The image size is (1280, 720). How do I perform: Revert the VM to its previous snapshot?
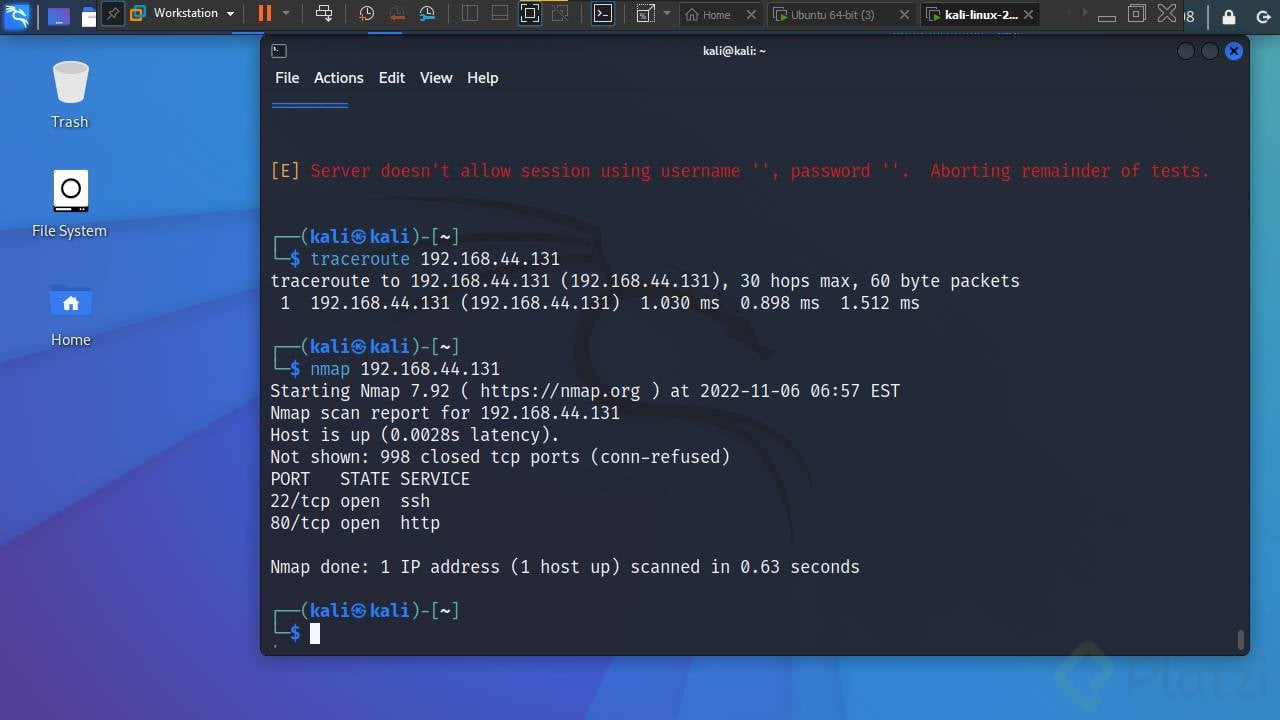(x=397, y=14)
